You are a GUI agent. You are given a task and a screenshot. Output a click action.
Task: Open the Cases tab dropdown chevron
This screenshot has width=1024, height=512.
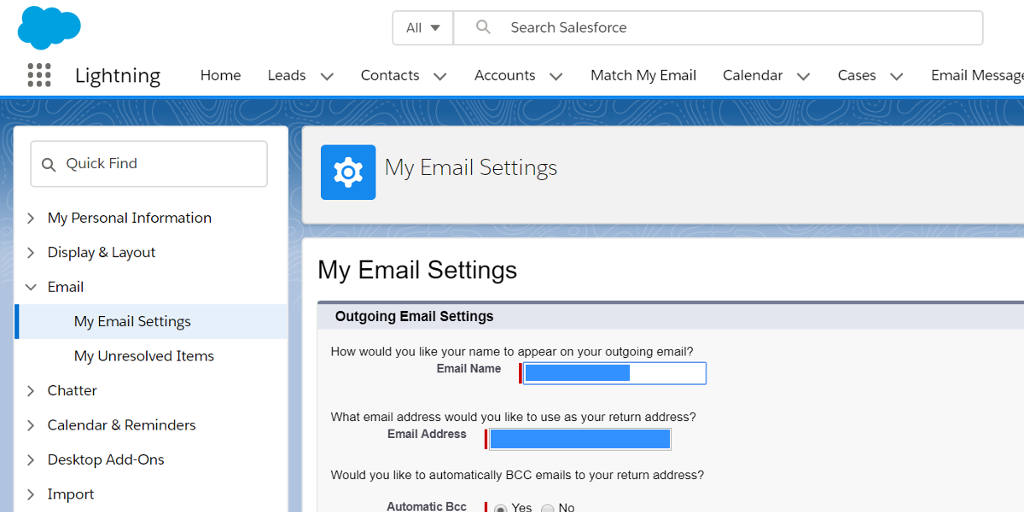point(897,76)
